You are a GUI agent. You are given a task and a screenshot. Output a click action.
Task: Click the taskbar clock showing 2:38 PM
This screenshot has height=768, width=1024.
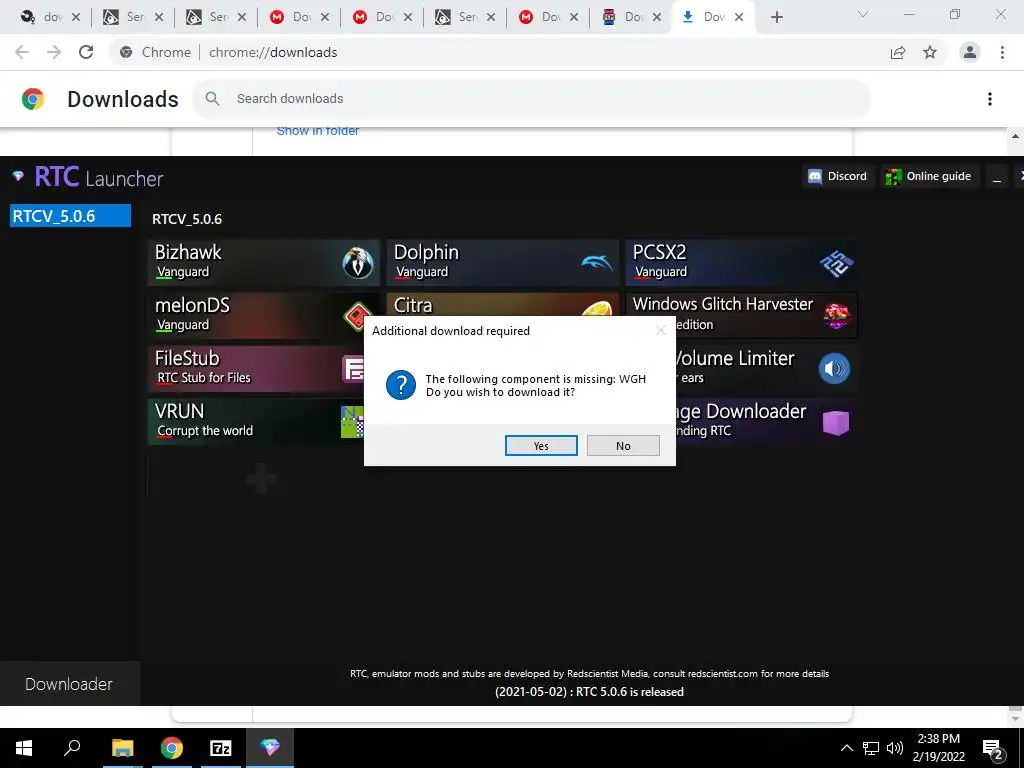tap(938, 748)
